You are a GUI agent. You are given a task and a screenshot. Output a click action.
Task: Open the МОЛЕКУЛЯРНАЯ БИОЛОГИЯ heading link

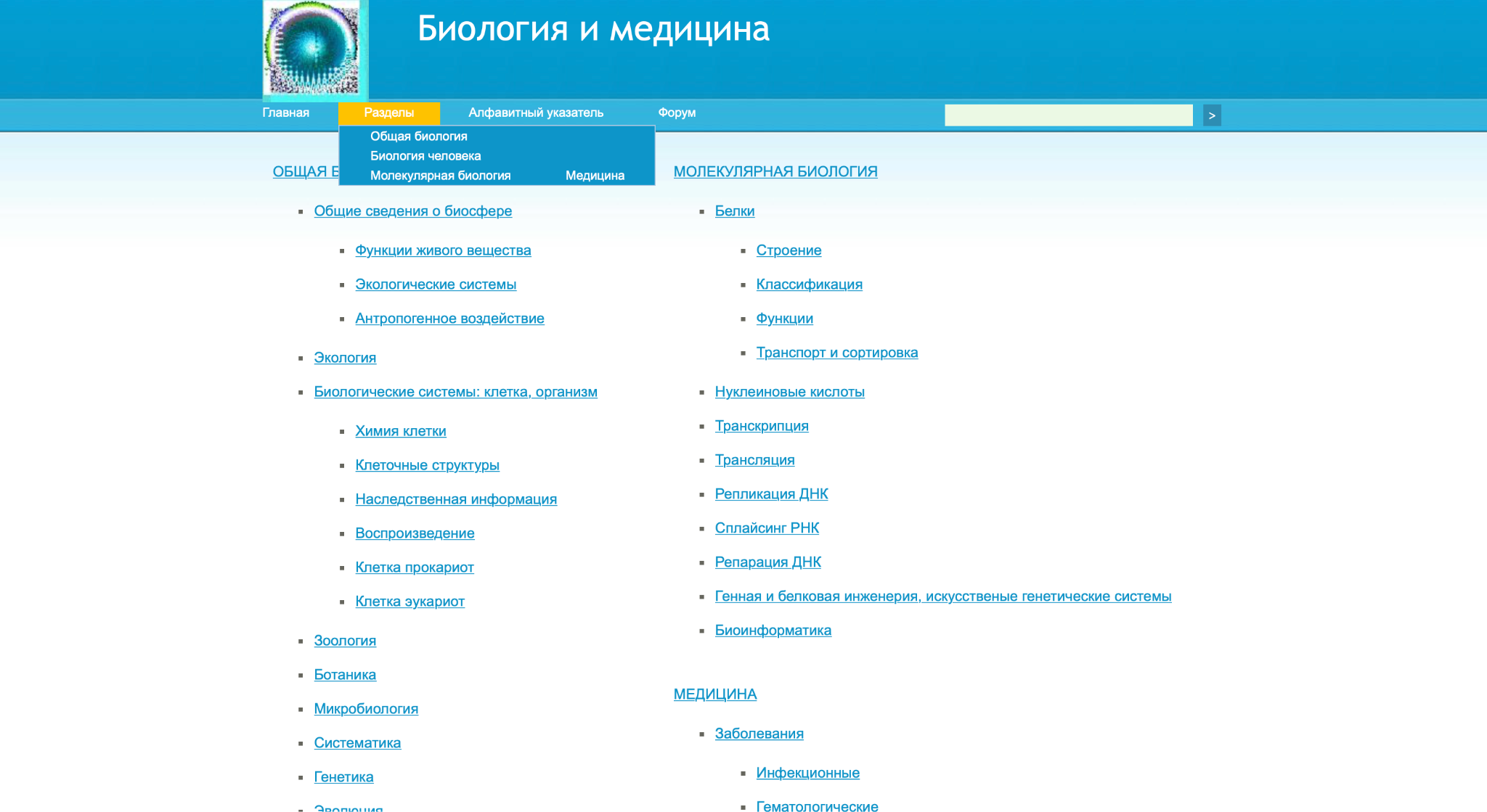pyautogui.click(x=775, y=171)
